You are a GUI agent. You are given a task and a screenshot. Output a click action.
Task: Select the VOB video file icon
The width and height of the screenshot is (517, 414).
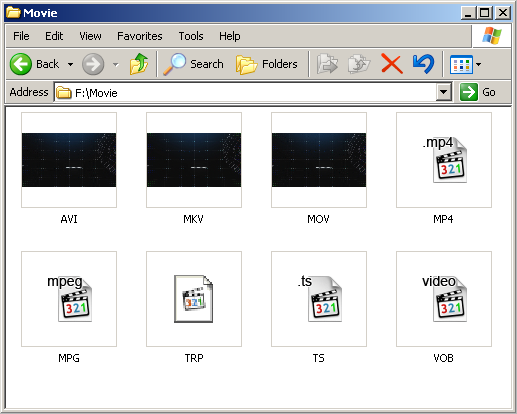coord(444,299)
